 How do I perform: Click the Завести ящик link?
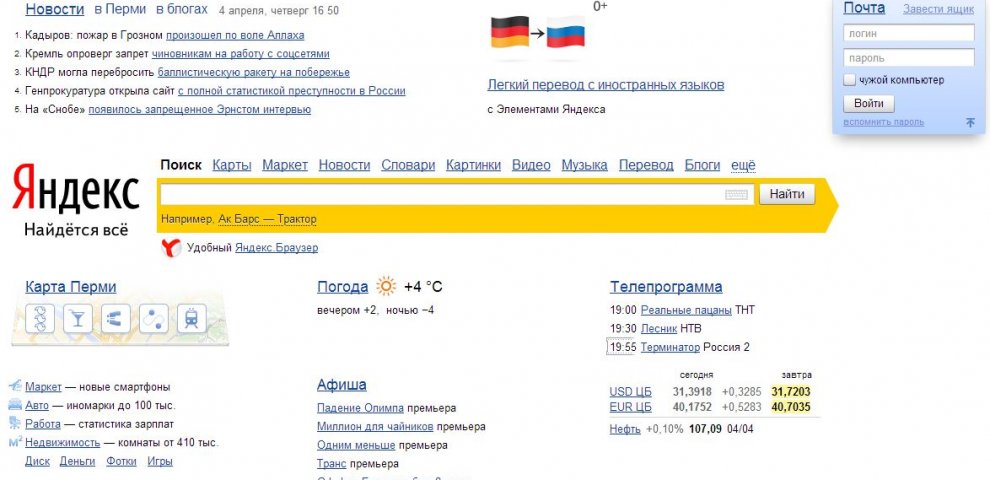(938, 9)
